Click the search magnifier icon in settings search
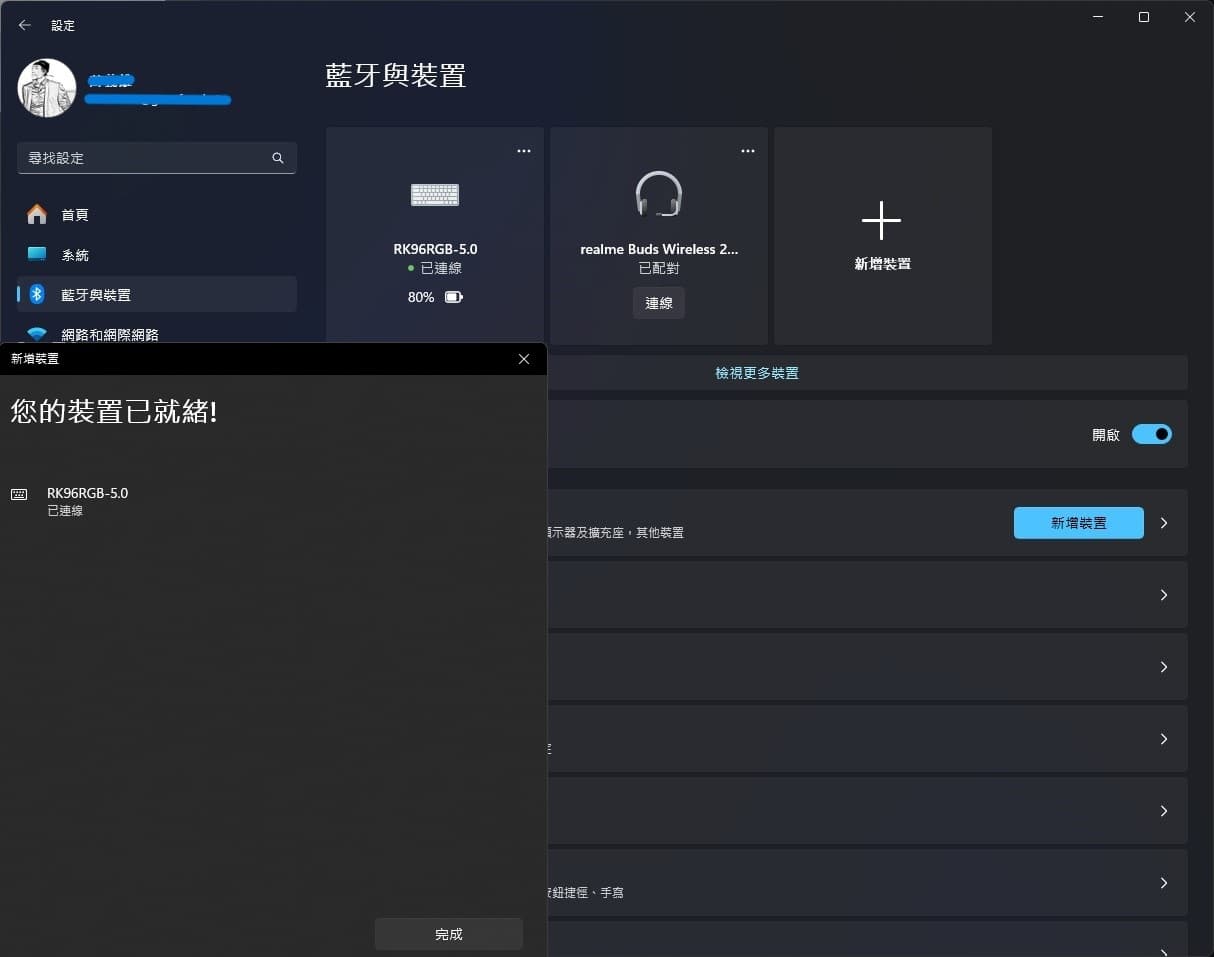This screenshot has height=957, width=1214. point(278,158)
